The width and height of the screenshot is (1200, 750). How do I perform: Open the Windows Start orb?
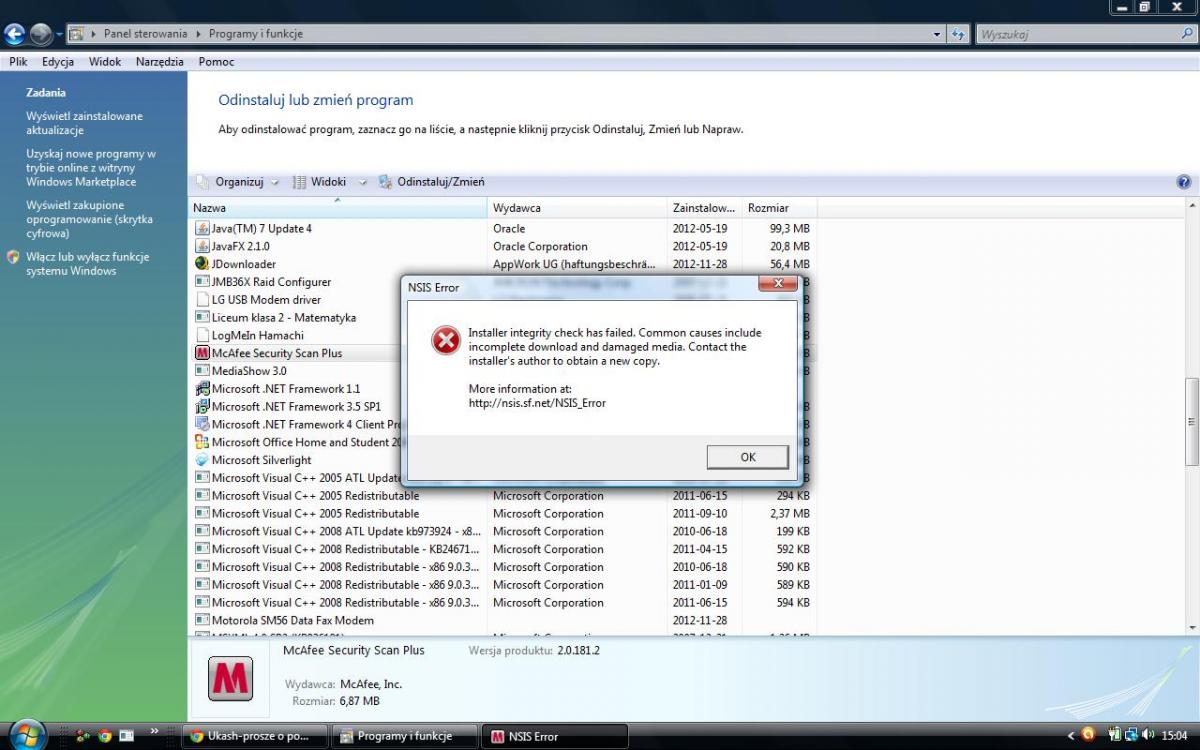[x=27, y=735]
